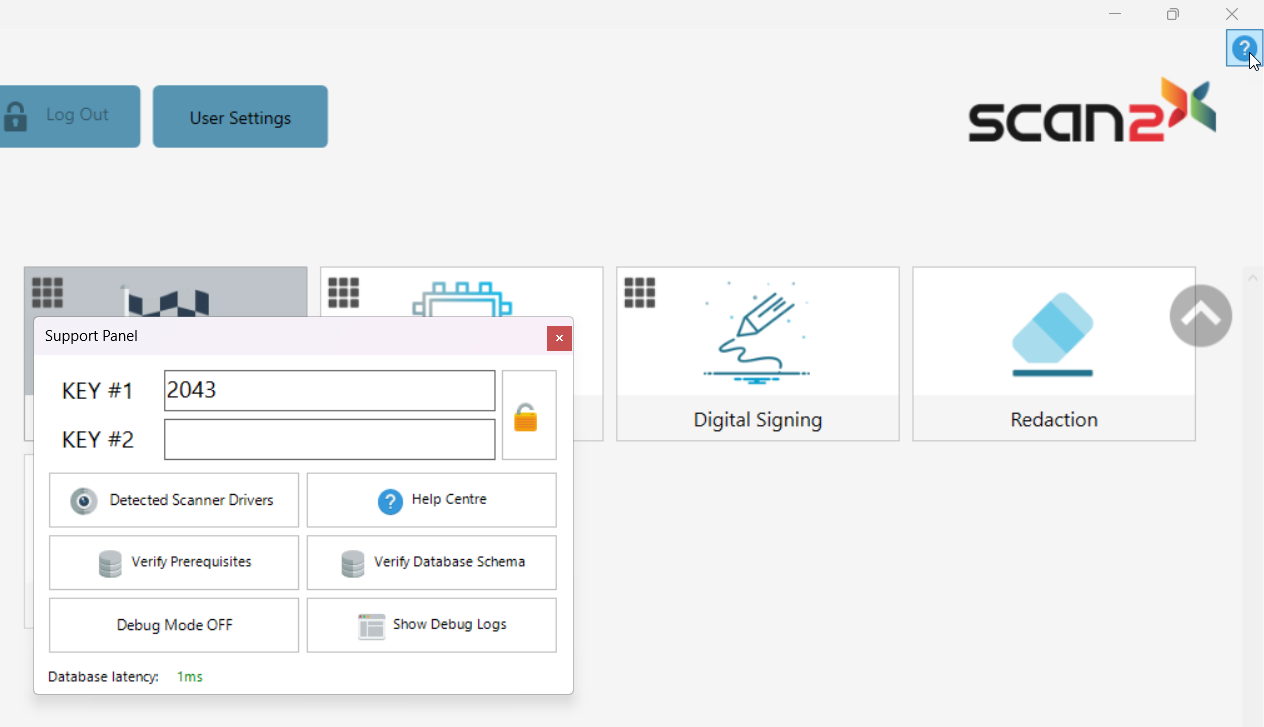Screen dimensions: 1264x727
Task: Open User Settings
Action: pyautogui.click(x=240, y=117)
